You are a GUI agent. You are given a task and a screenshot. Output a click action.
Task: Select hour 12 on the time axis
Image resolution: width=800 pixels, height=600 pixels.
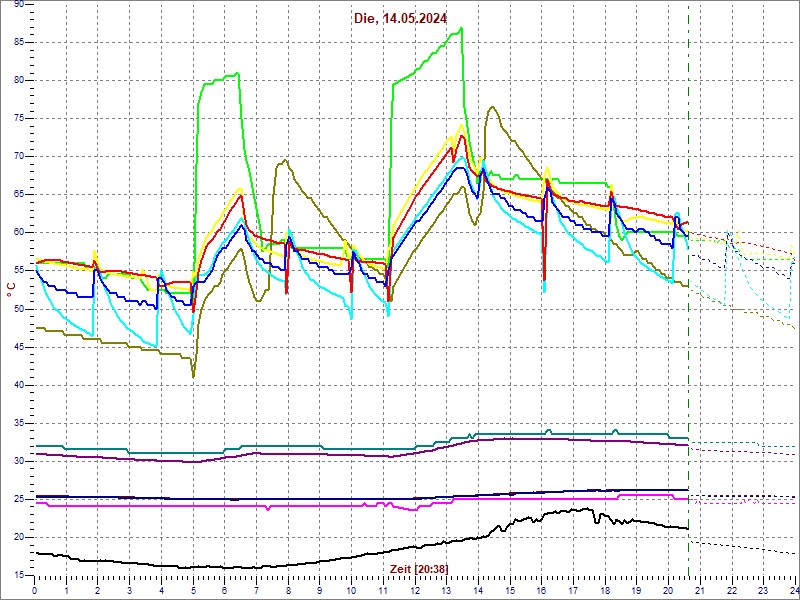point(415,590)
